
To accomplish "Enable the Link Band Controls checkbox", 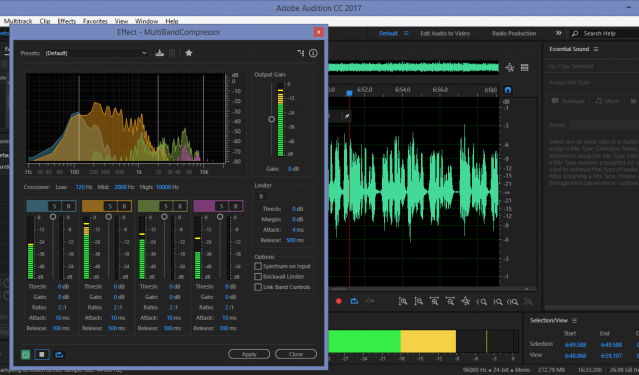I will pyautogui.click(x=258, y=287).
